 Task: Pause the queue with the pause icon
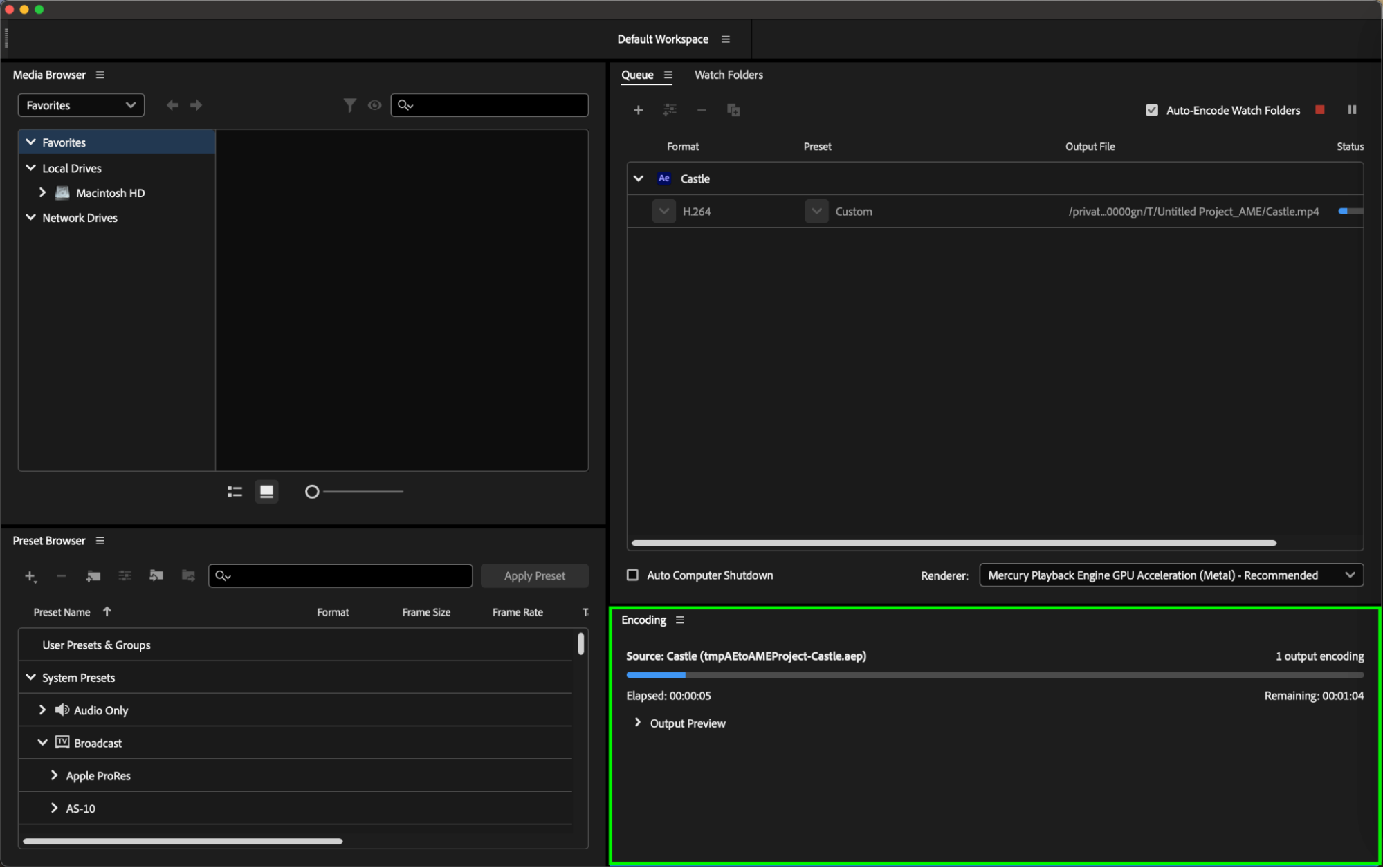point(1352,110)
